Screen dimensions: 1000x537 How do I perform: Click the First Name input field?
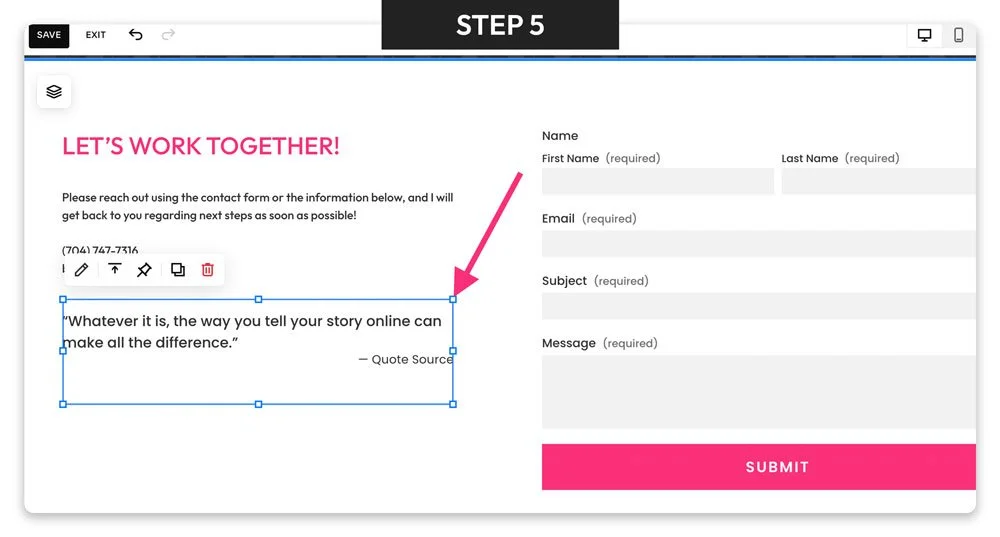click(x=658, y=181)
